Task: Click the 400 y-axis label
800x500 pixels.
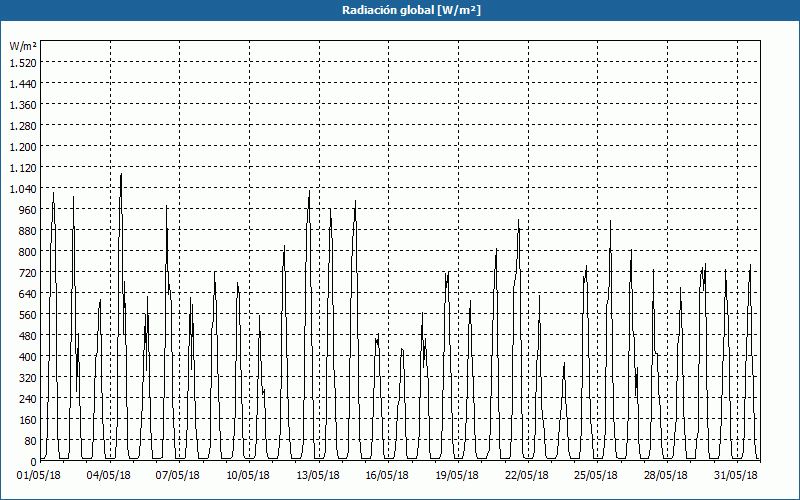Action: click(x=29, y=357)
